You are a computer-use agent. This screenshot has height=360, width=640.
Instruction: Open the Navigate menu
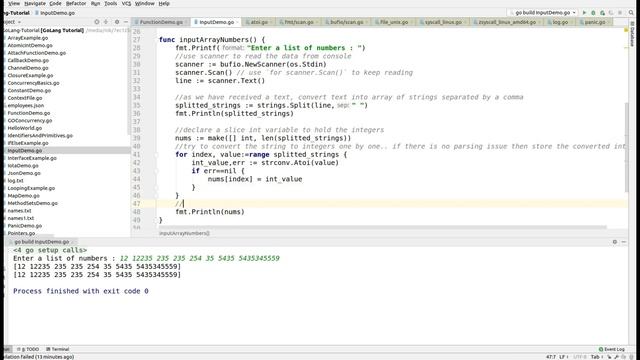34,3
